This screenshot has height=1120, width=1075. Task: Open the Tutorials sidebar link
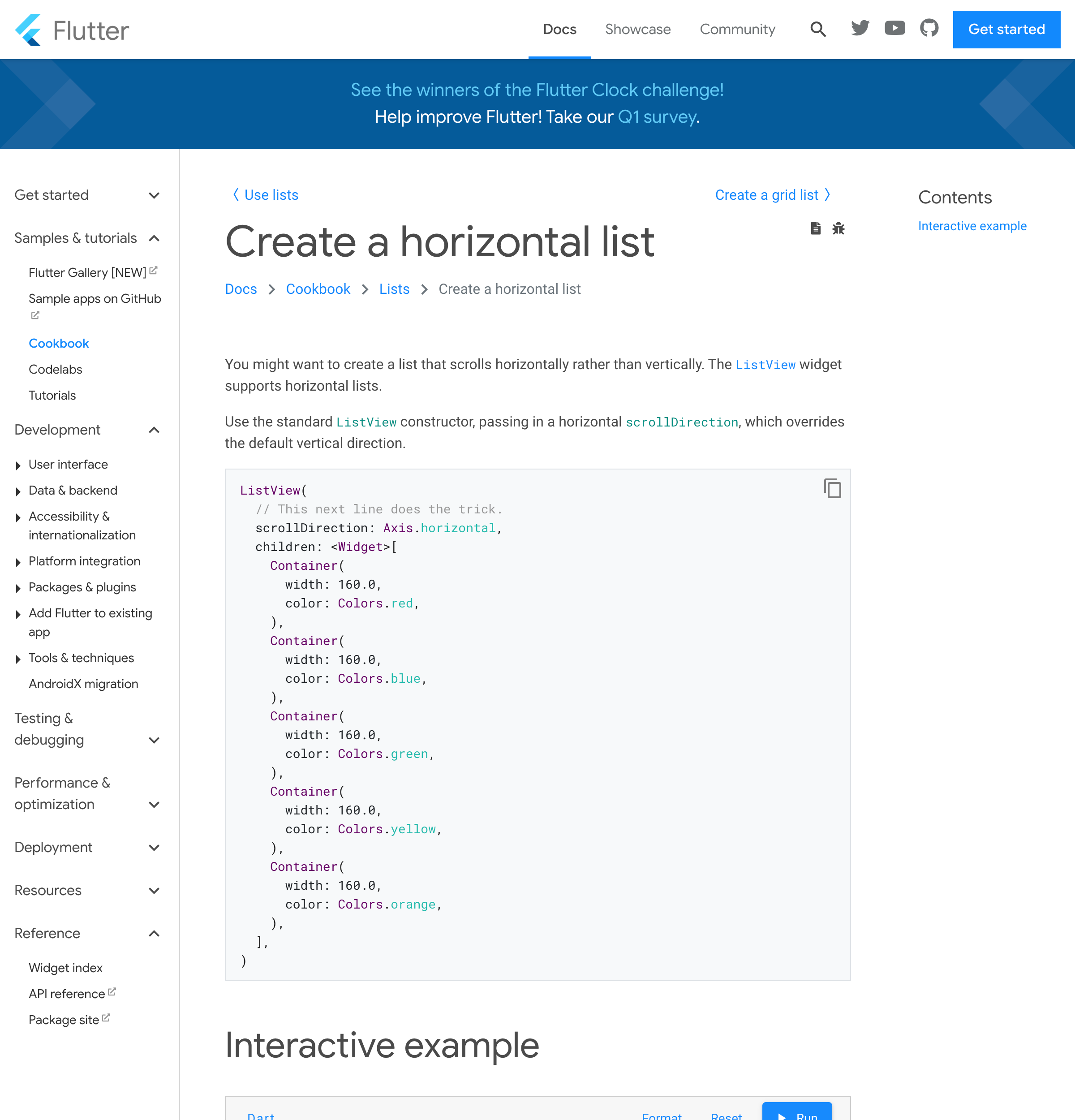(52, 396)
